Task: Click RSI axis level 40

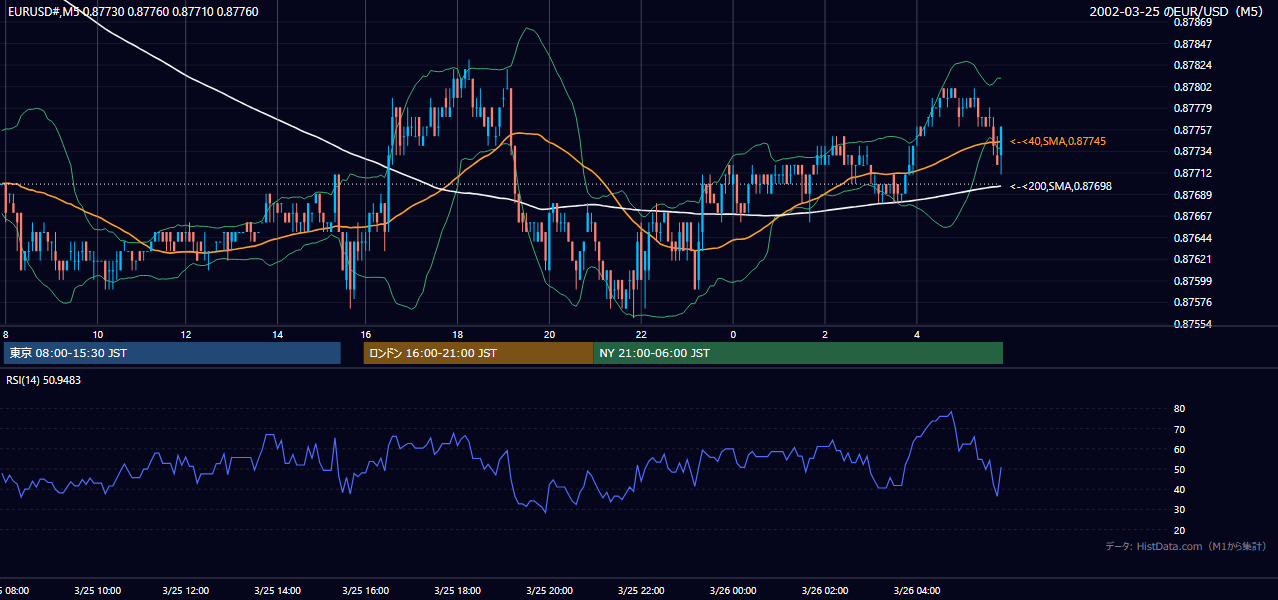Action: 1179,489
